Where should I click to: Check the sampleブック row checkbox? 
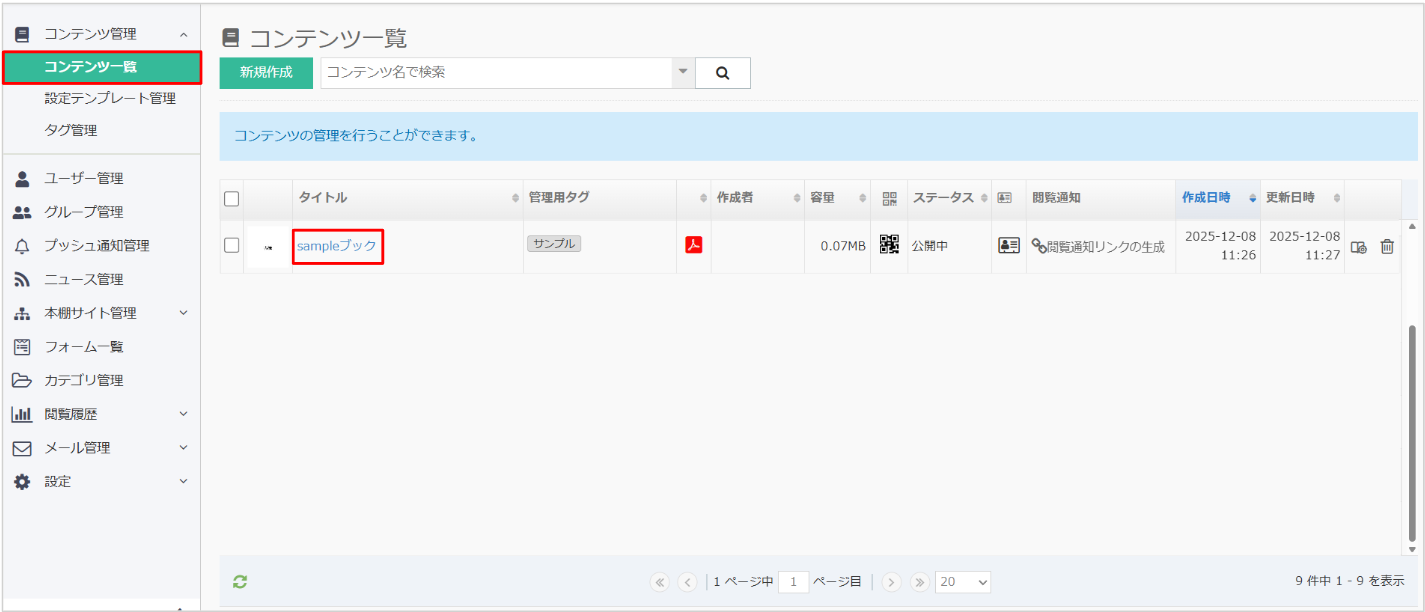click(232, 245)
